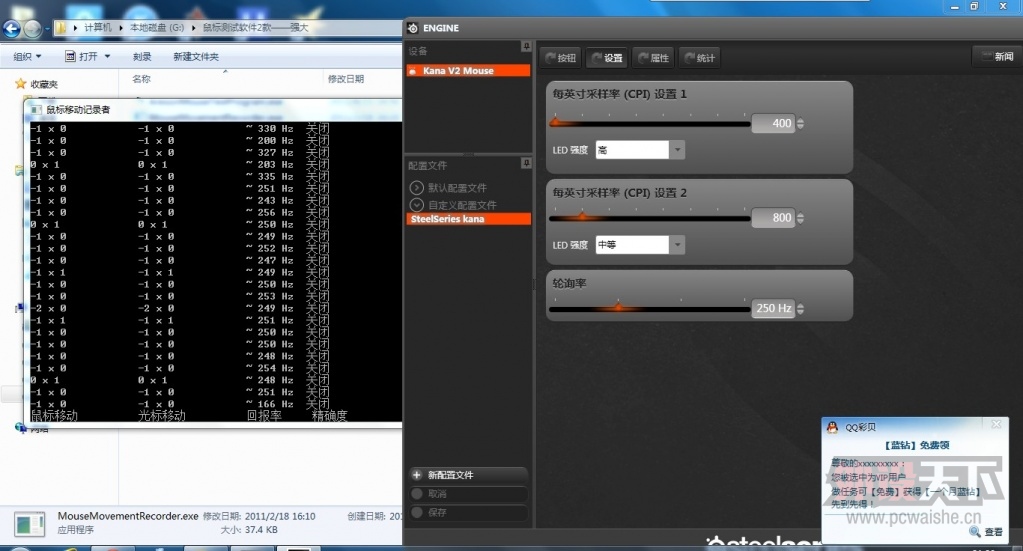Click the SteelSeries Engine logo in title bar
1023x551 pixels.
point(412,28)
